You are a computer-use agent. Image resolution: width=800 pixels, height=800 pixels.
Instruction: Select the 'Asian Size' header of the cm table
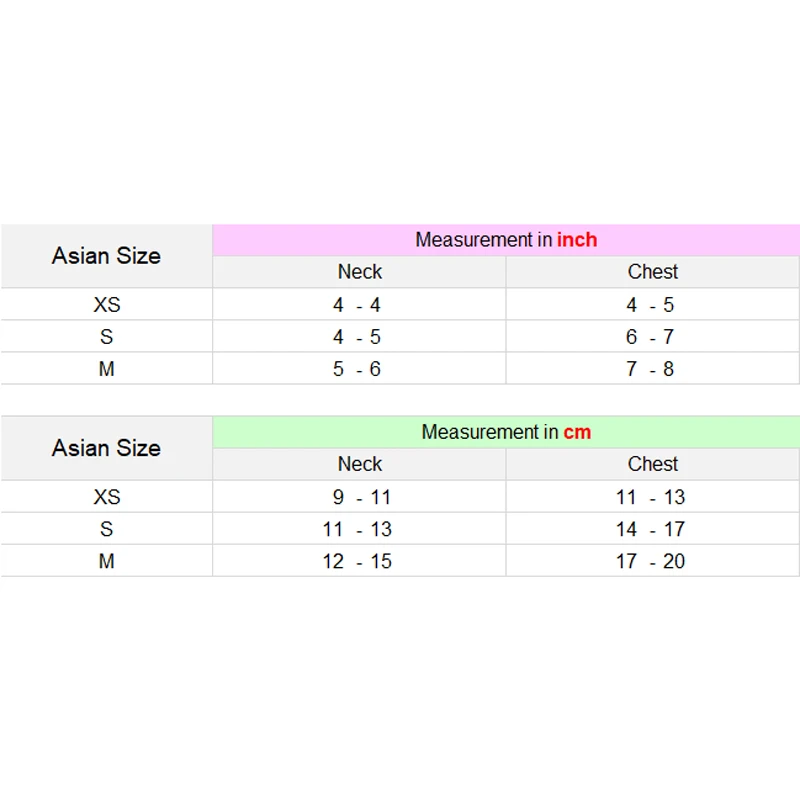[x=106, y=448]
